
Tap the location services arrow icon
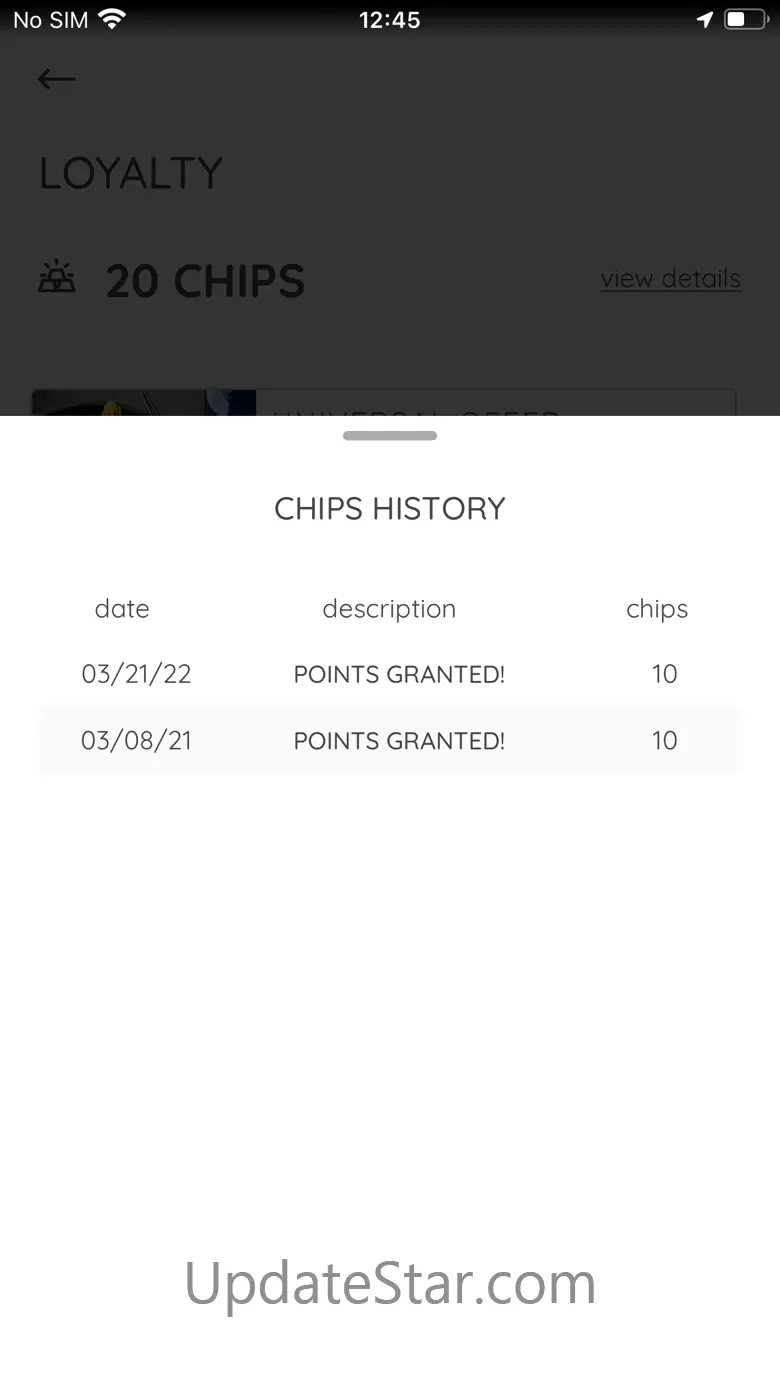tap(705, 19)
